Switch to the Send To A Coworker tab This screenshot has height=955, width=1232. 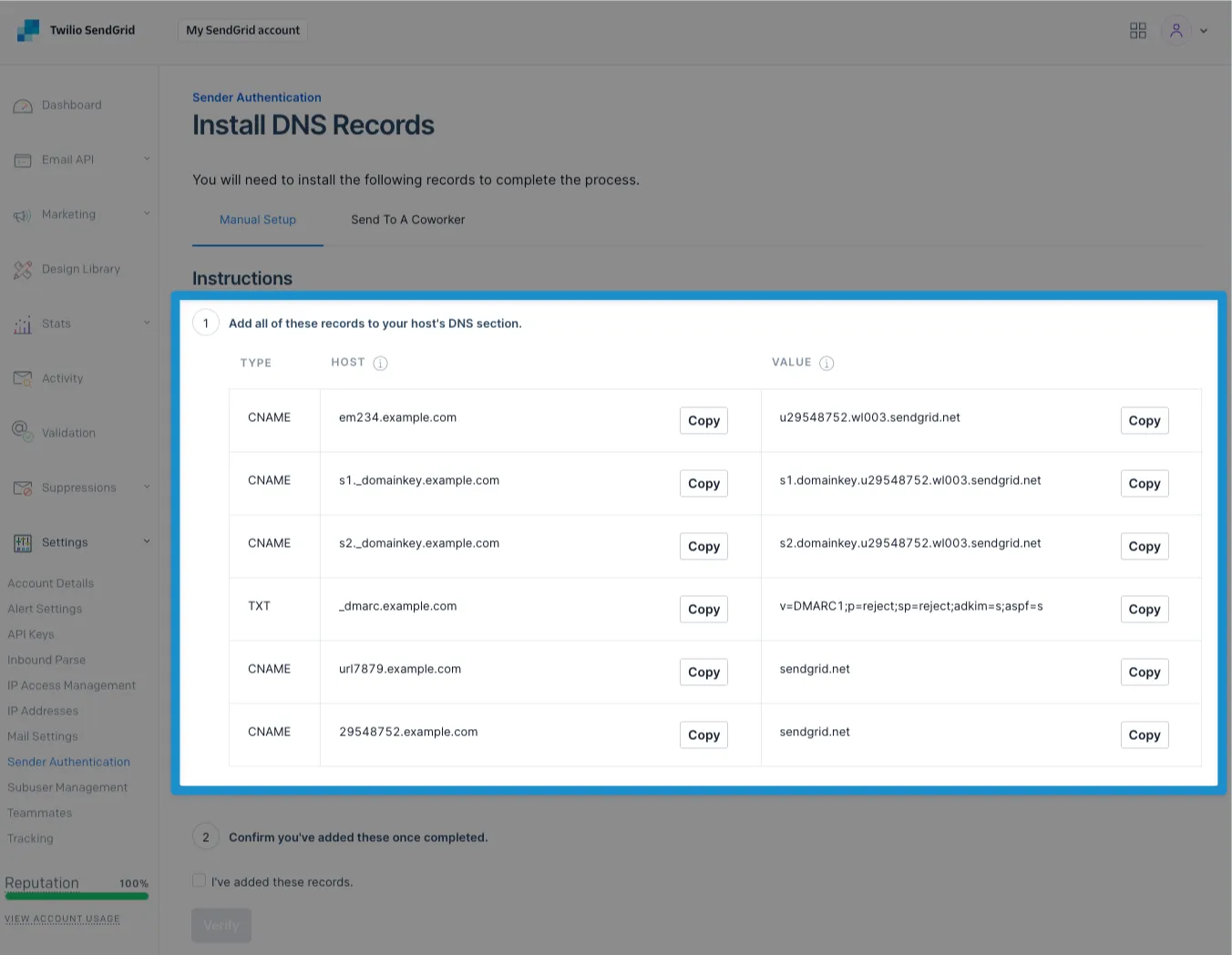tap(408, 220)
